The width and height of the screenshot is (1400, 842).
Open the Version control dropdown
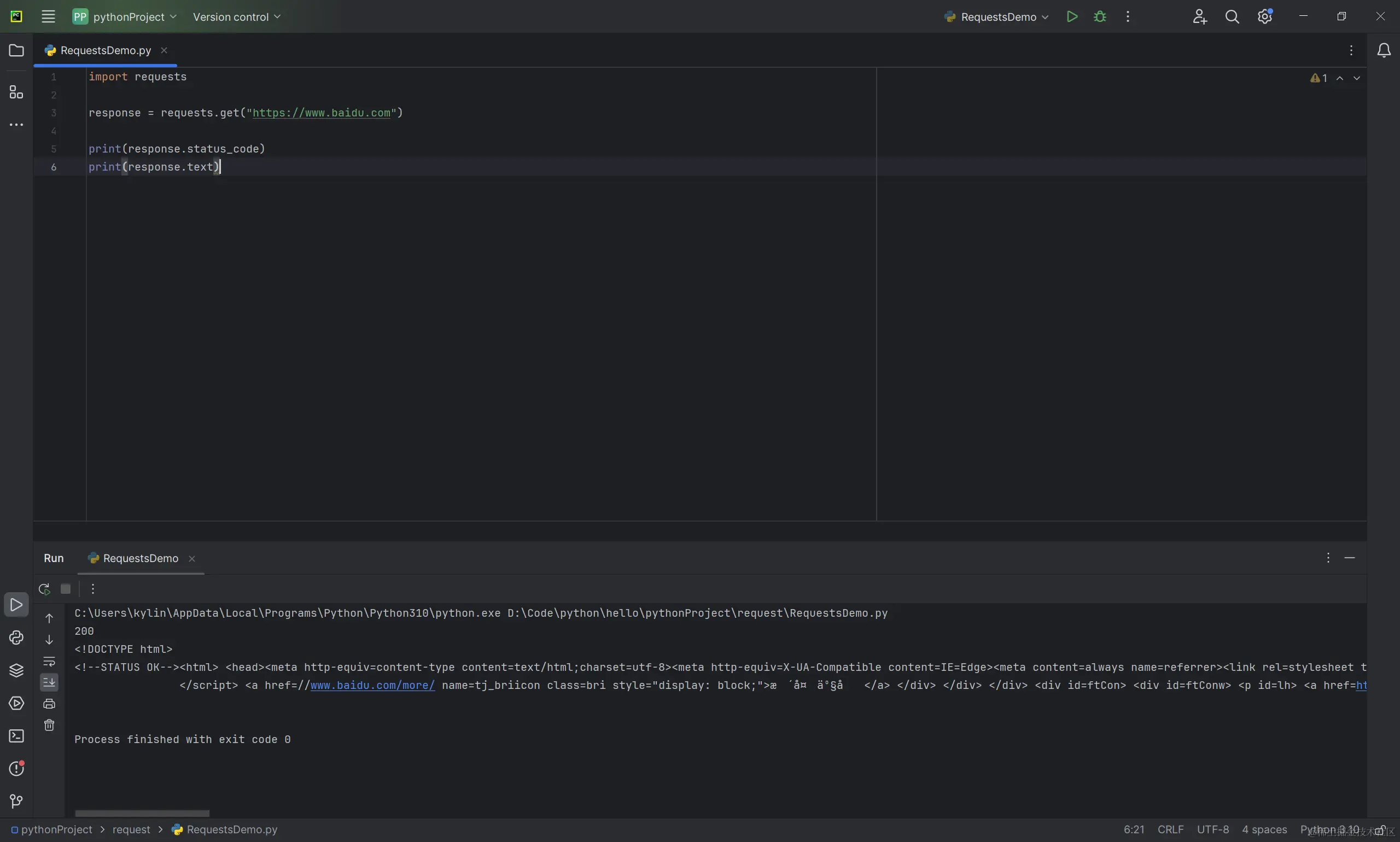coord(237,16)
